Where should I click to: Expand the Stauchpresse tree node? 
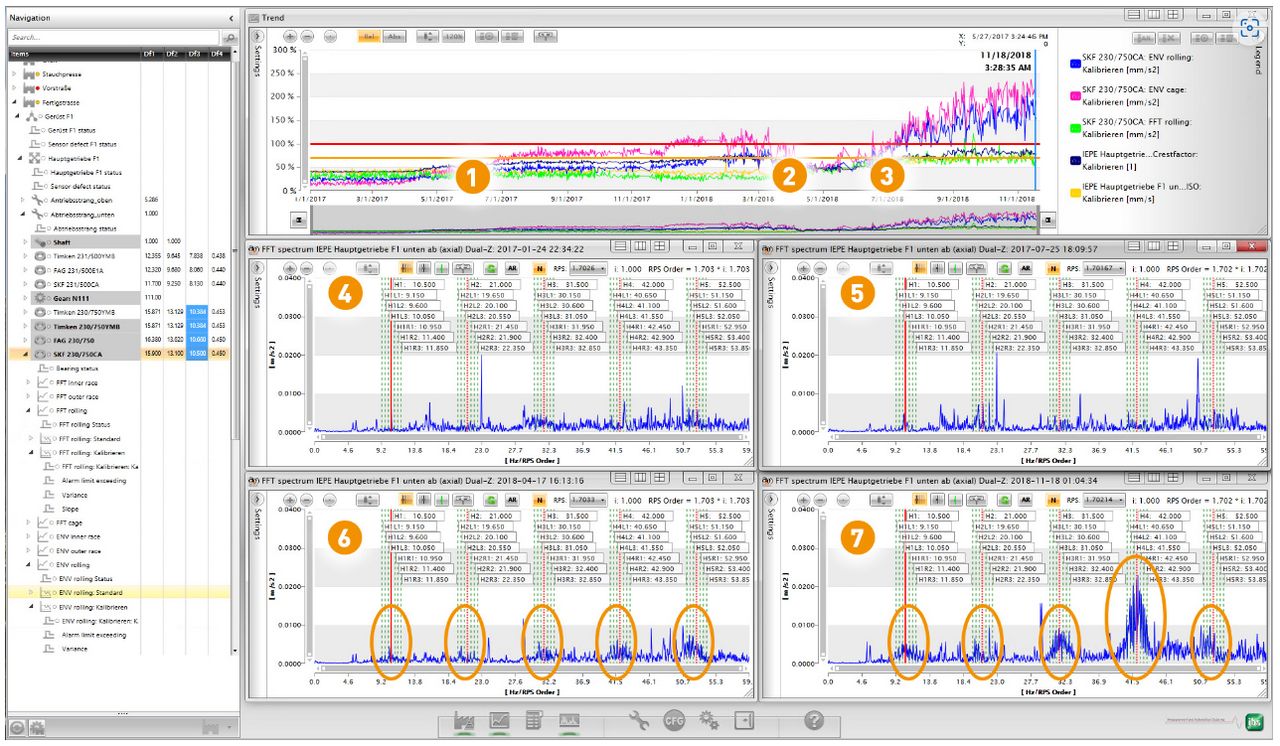tap(14, 74)
